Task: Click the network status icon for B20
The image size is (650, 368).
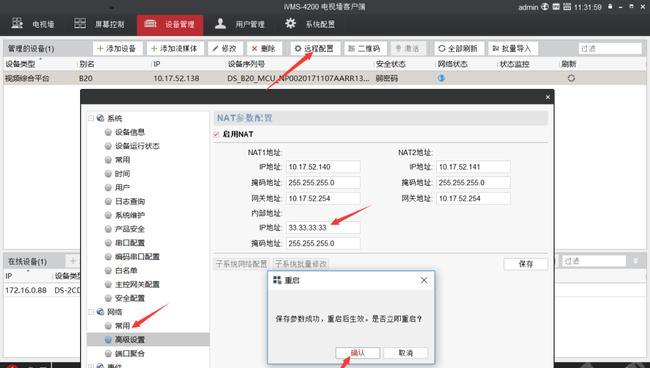Action: pos(441,78)
